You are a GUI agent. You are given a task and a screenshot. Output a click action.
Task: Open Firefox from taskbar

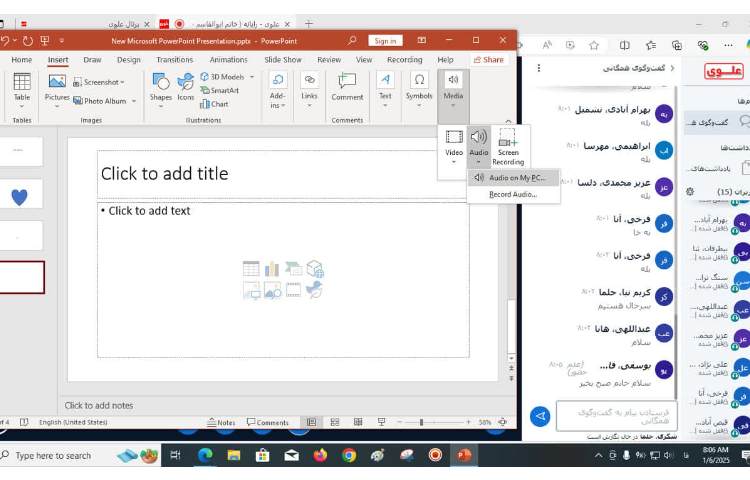tap(320, 455)
